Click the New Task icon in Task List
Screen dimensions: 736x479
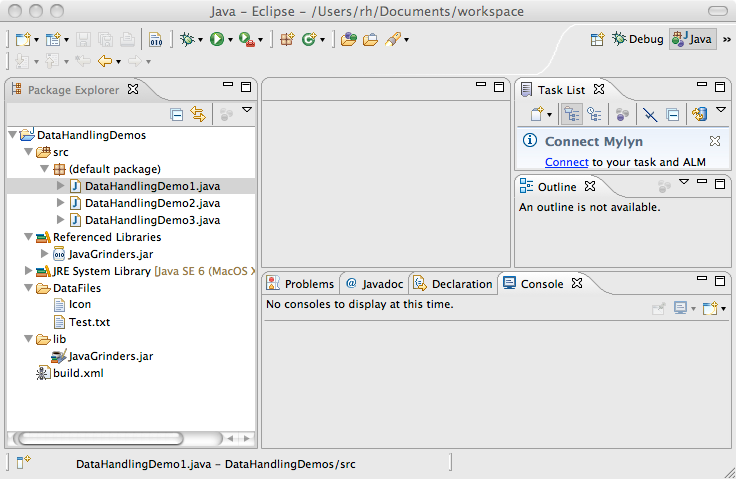537,114
